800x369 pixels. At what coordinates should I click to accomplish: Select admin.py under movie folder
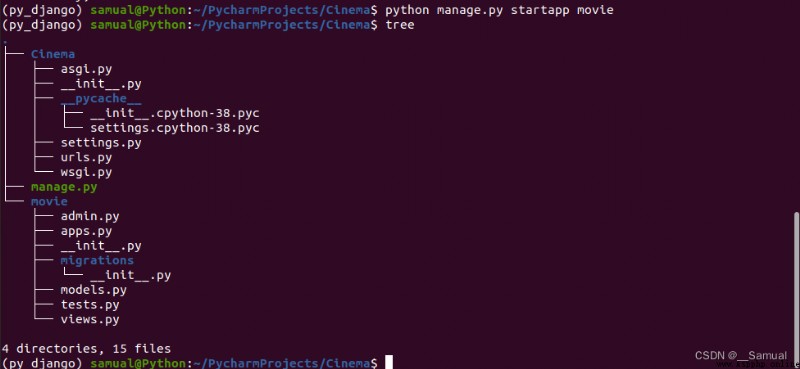coord(90,216)
